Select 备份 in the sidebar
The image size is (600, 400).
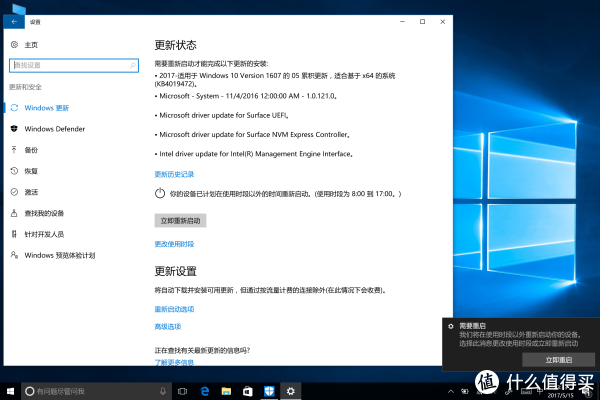pos(31,150)
